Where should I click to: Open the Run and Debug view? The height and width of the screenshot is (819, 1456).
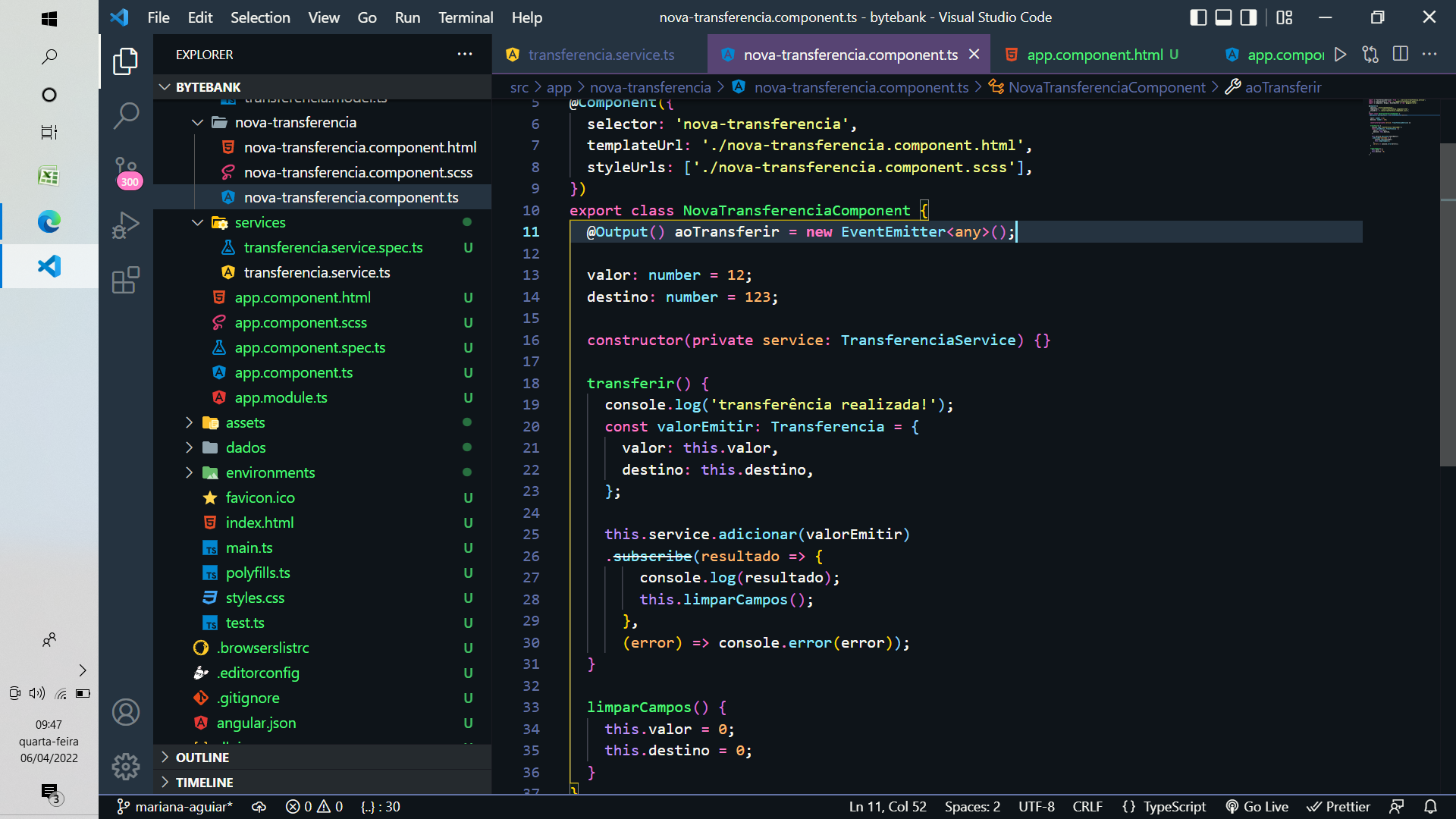pos(126,225)
